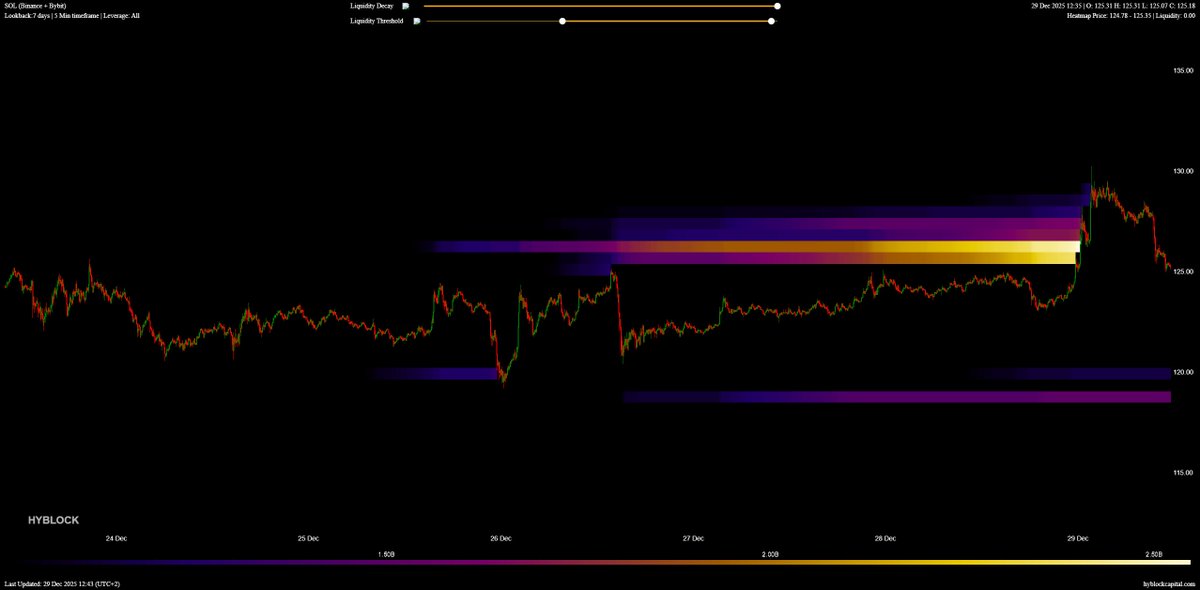This screenshot has width=1200, height=590.
Task: Click the 27 Dec date label
Action: tap(692, 538)
